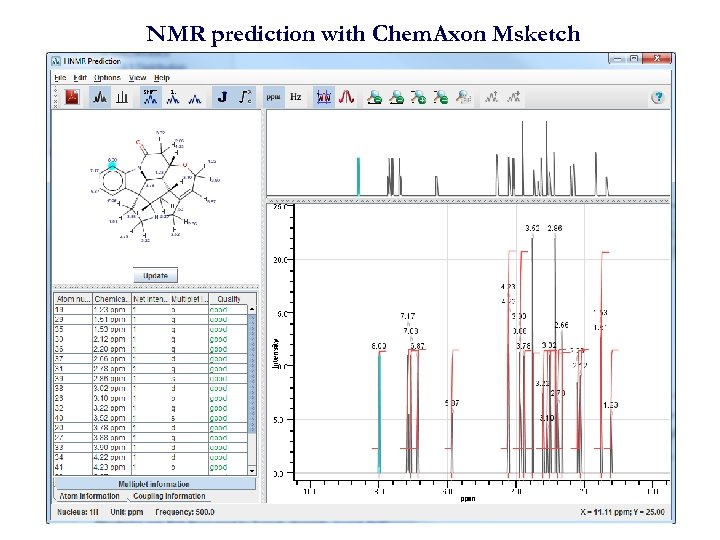
Task: Select the peaks without labels display icon
Action: tap(195, 97)
